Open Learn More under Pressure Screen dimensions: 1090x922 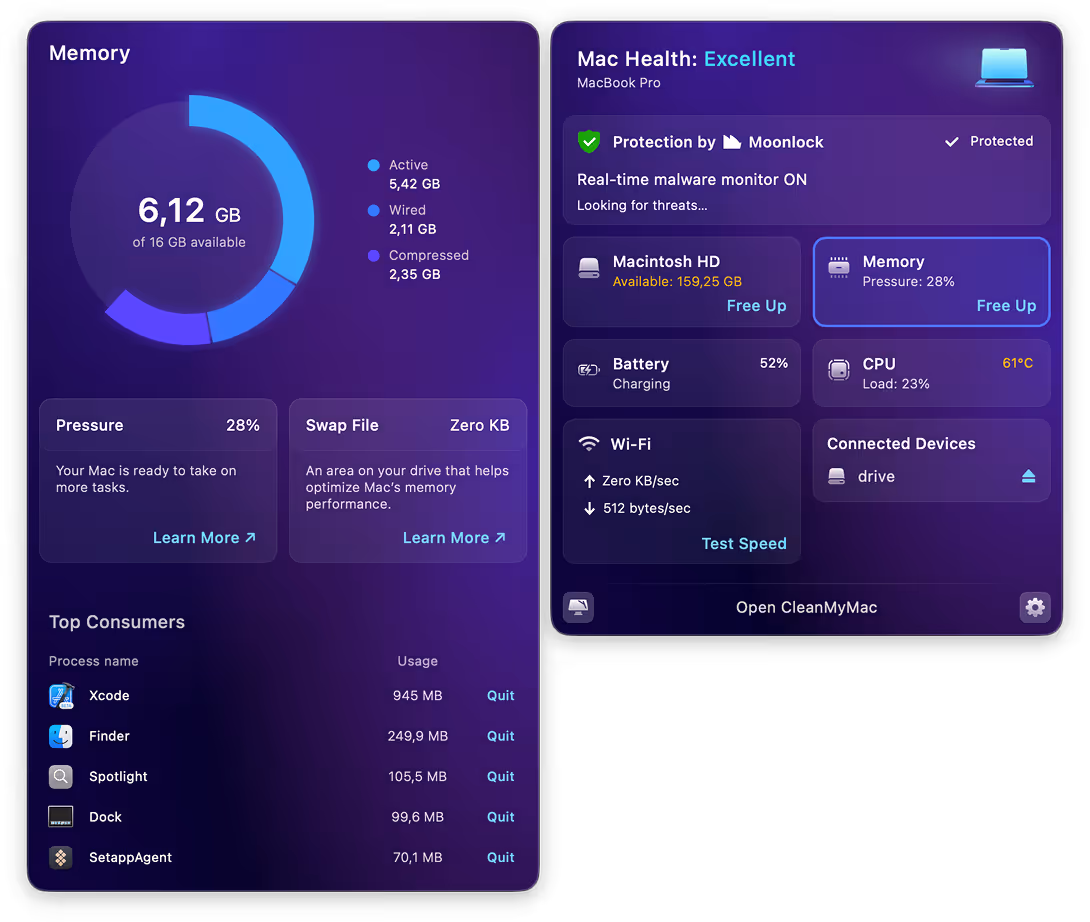point(204,537)
